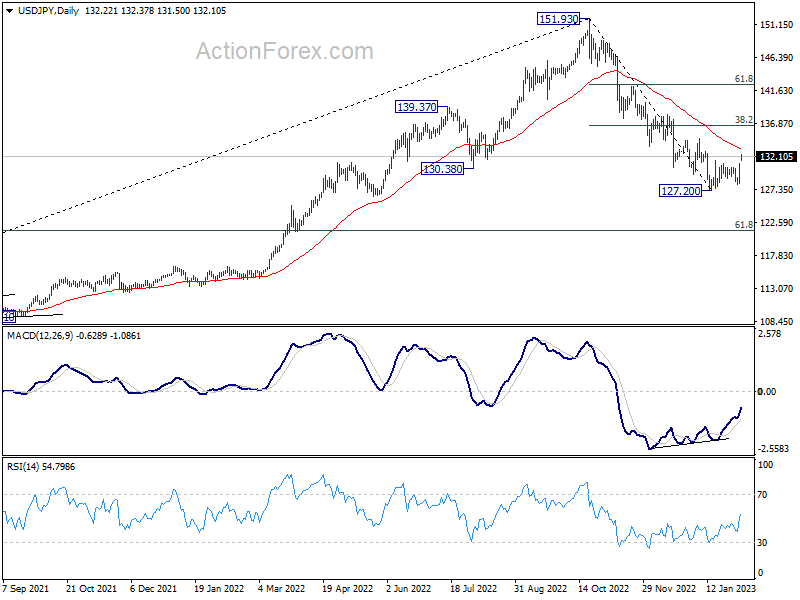Viewport: 800px width, 600px height.
Task: Select the 151.930 peak price label
Action: pyautogui.click(x=559, y=19)
